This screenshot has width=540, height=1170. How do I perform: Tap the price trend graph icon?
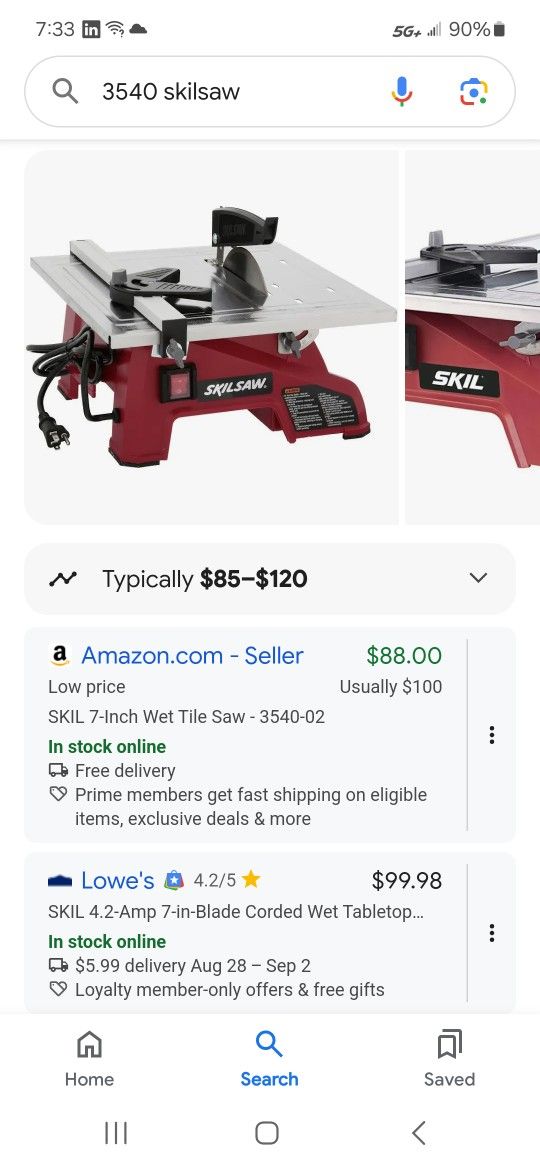point(63,578)
